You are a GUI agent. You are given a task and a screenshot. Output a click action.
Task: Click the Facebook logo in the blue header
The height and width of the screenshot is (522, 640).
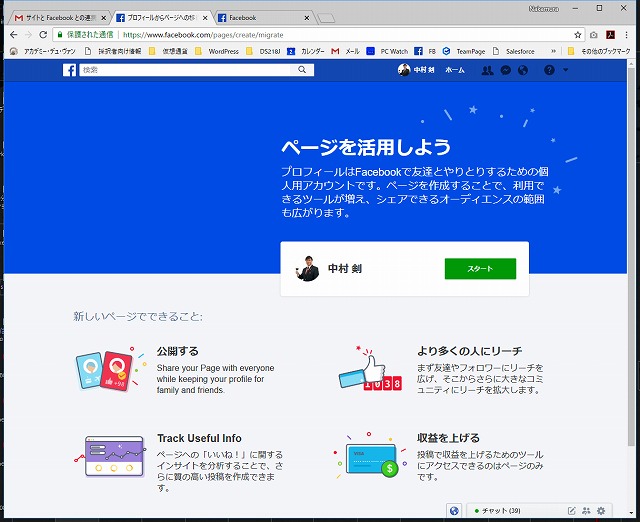tap(70, 70)
